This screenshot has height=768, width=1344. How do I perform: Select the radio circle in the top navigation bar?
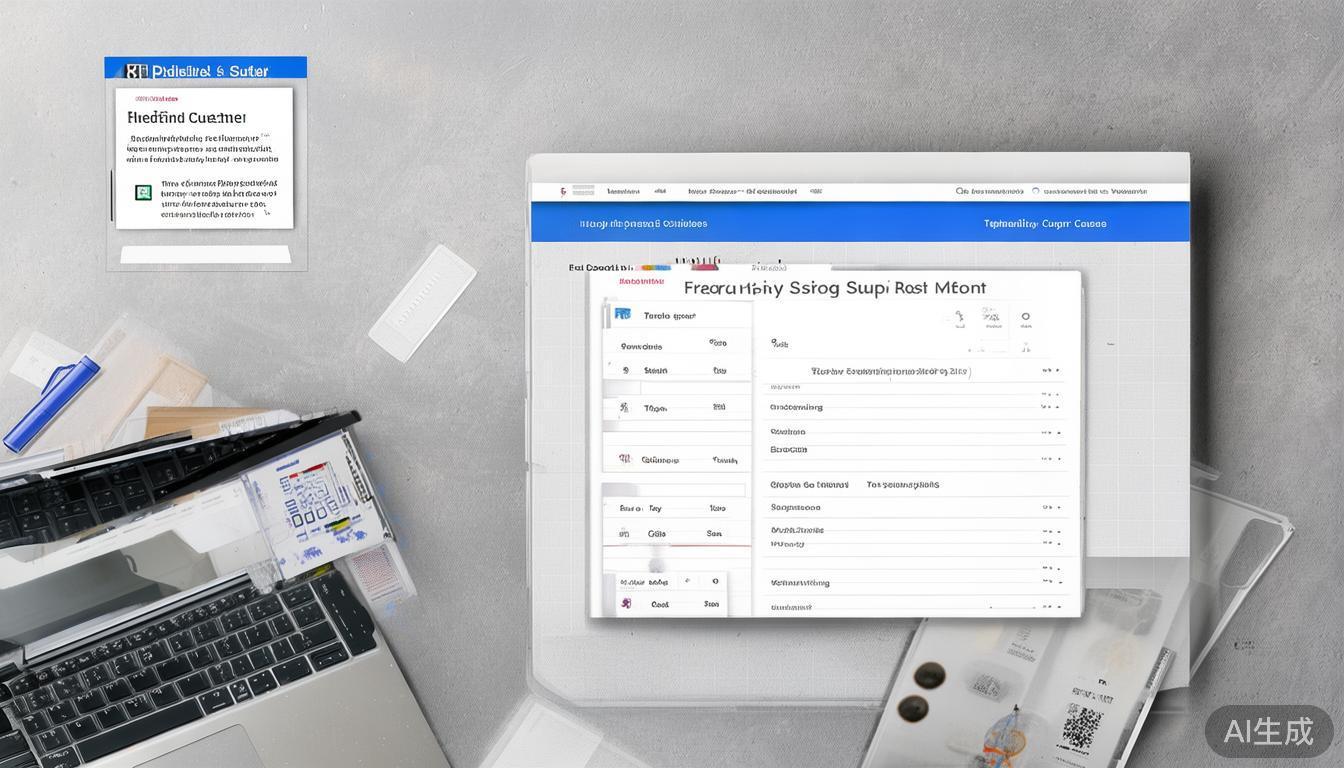click(x=1035, y=191)
